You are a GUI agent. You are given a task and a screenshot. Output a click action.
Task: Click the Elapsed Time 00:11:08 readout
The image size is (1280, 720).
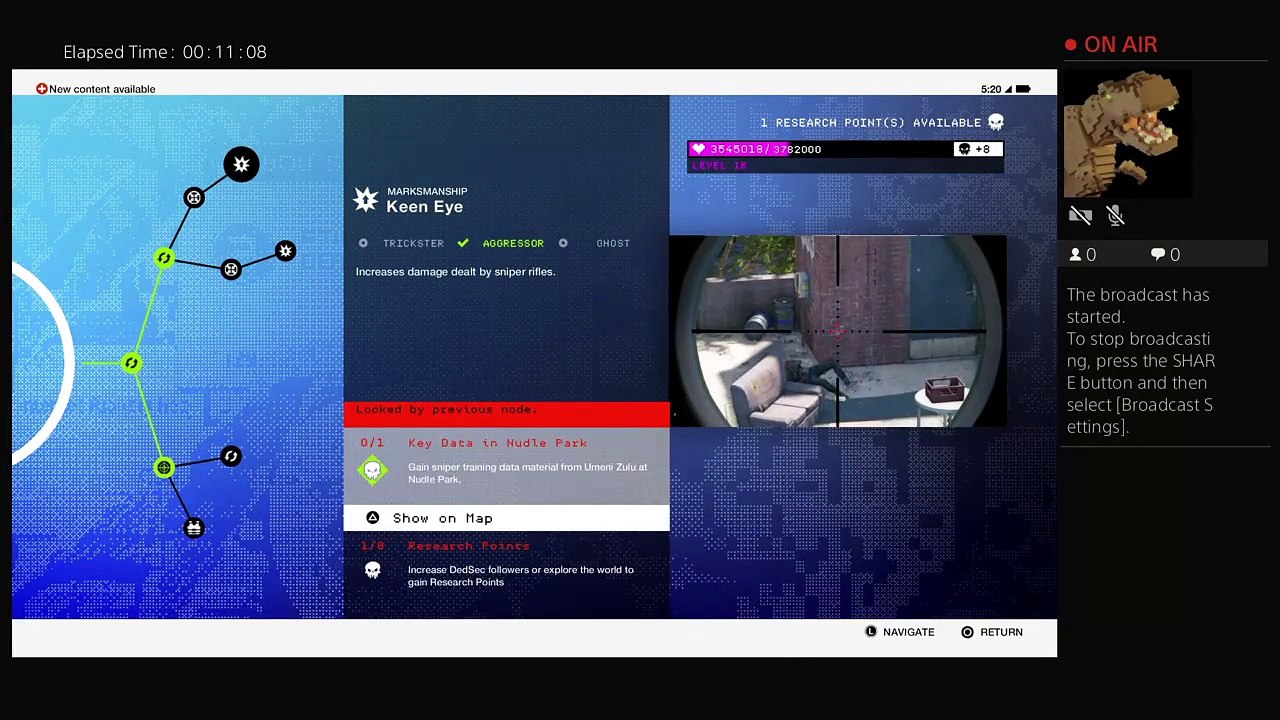[x=165, y=52]
